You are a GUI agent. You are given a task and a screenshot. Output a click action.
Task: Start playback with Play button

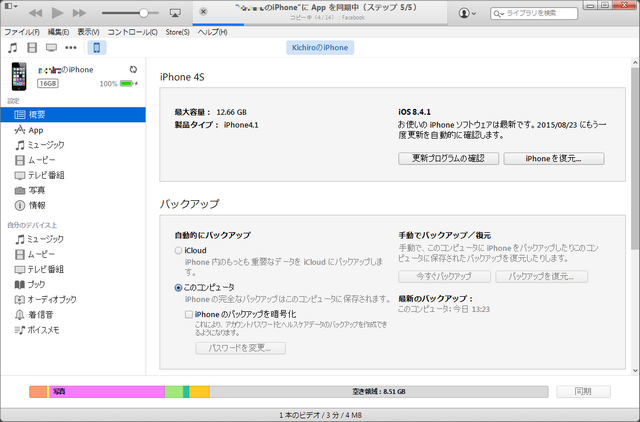pos(57,13)
